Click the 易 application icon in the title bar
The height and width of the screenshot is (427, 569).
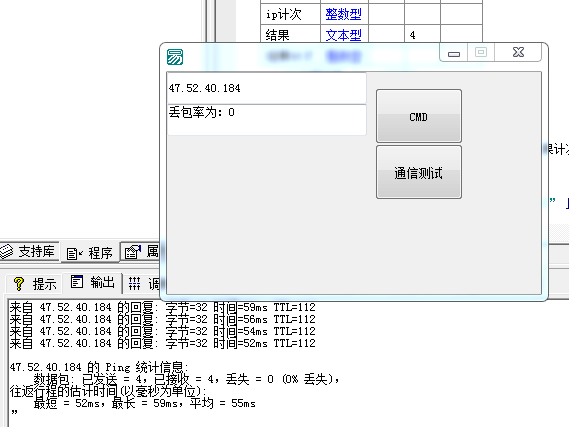coord(175,57)
